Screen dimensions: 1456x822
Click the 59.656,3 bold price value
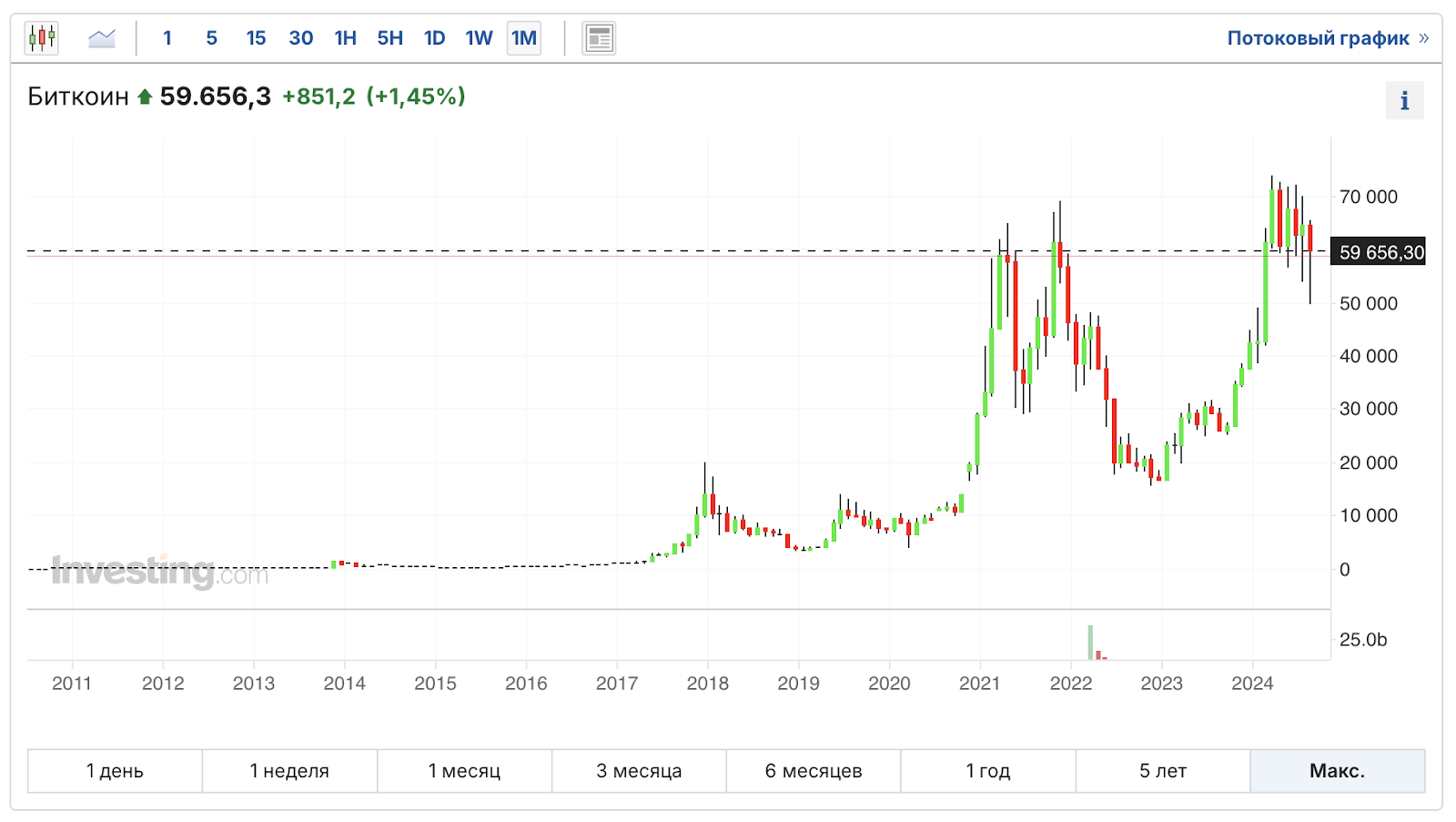pyautogui.click(x=216, y=96)
